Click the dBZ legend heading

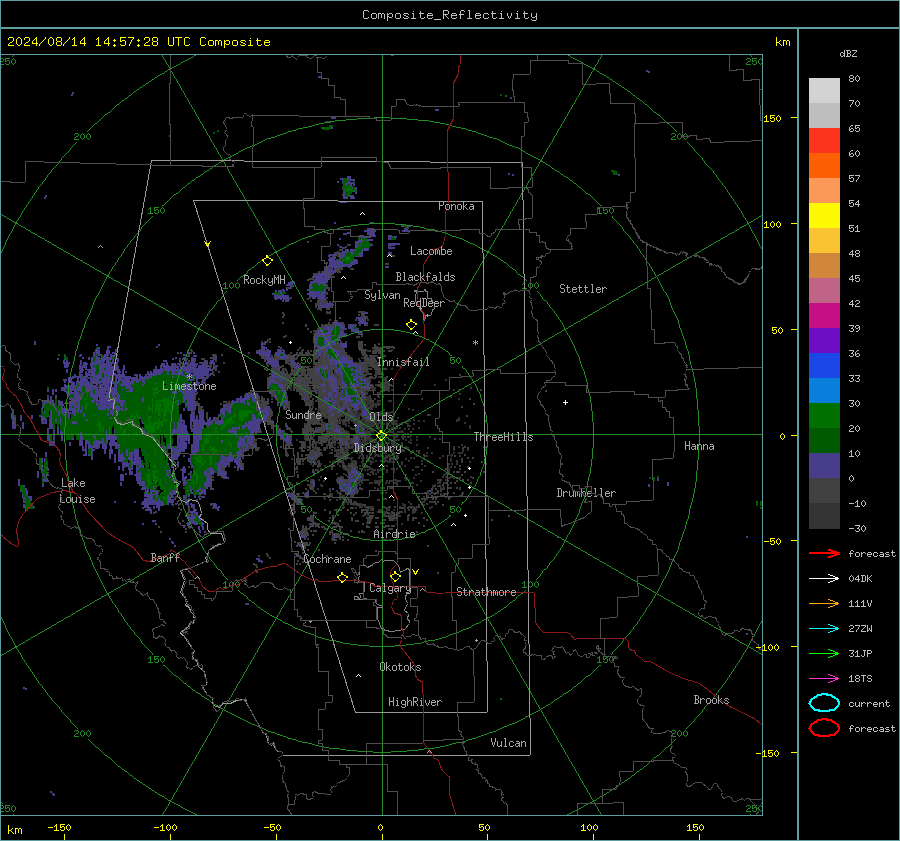tap(848, 53)
